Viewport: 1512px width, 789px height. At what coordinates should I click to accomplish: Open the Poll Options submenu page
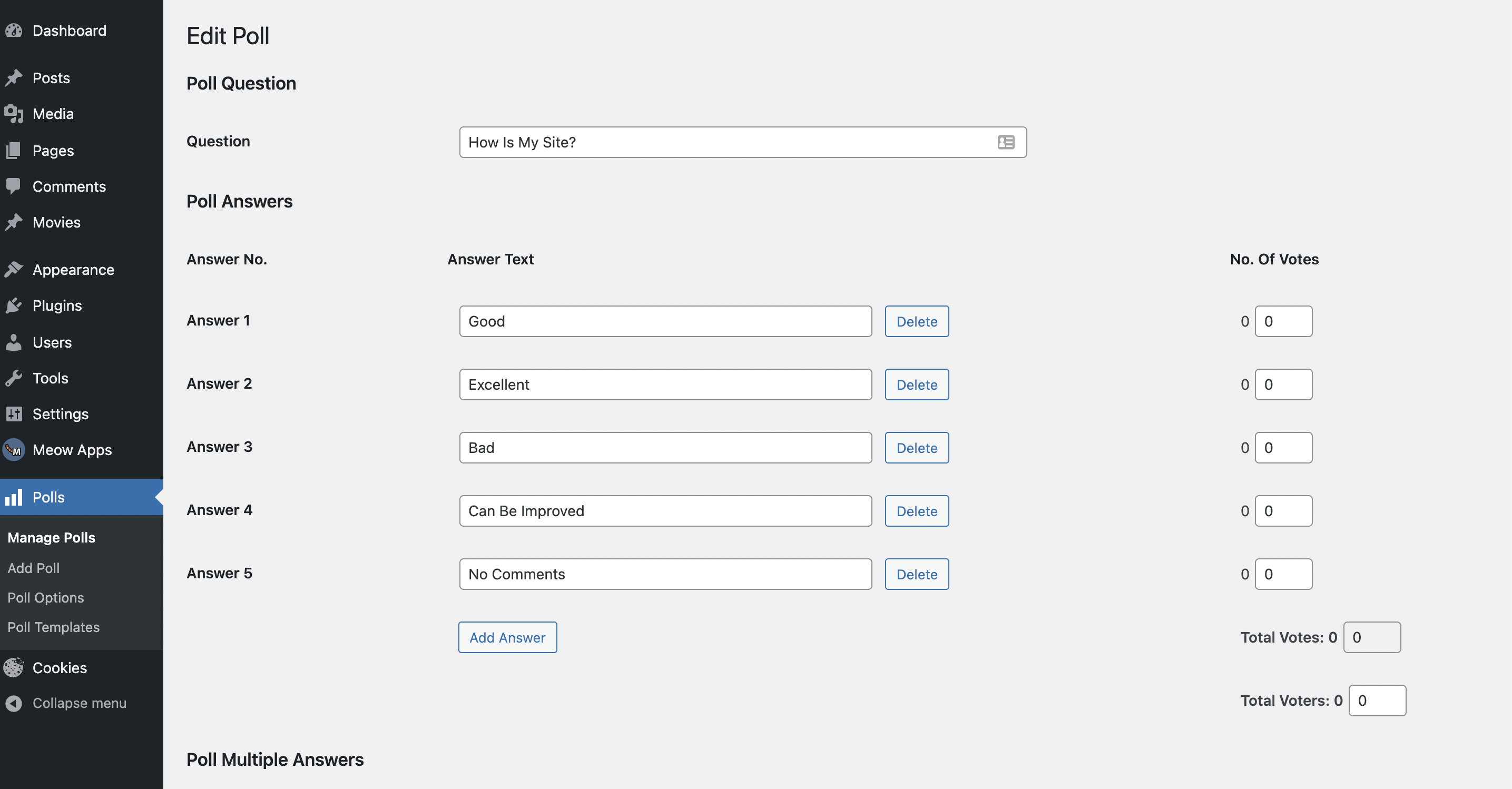point(46,598)
